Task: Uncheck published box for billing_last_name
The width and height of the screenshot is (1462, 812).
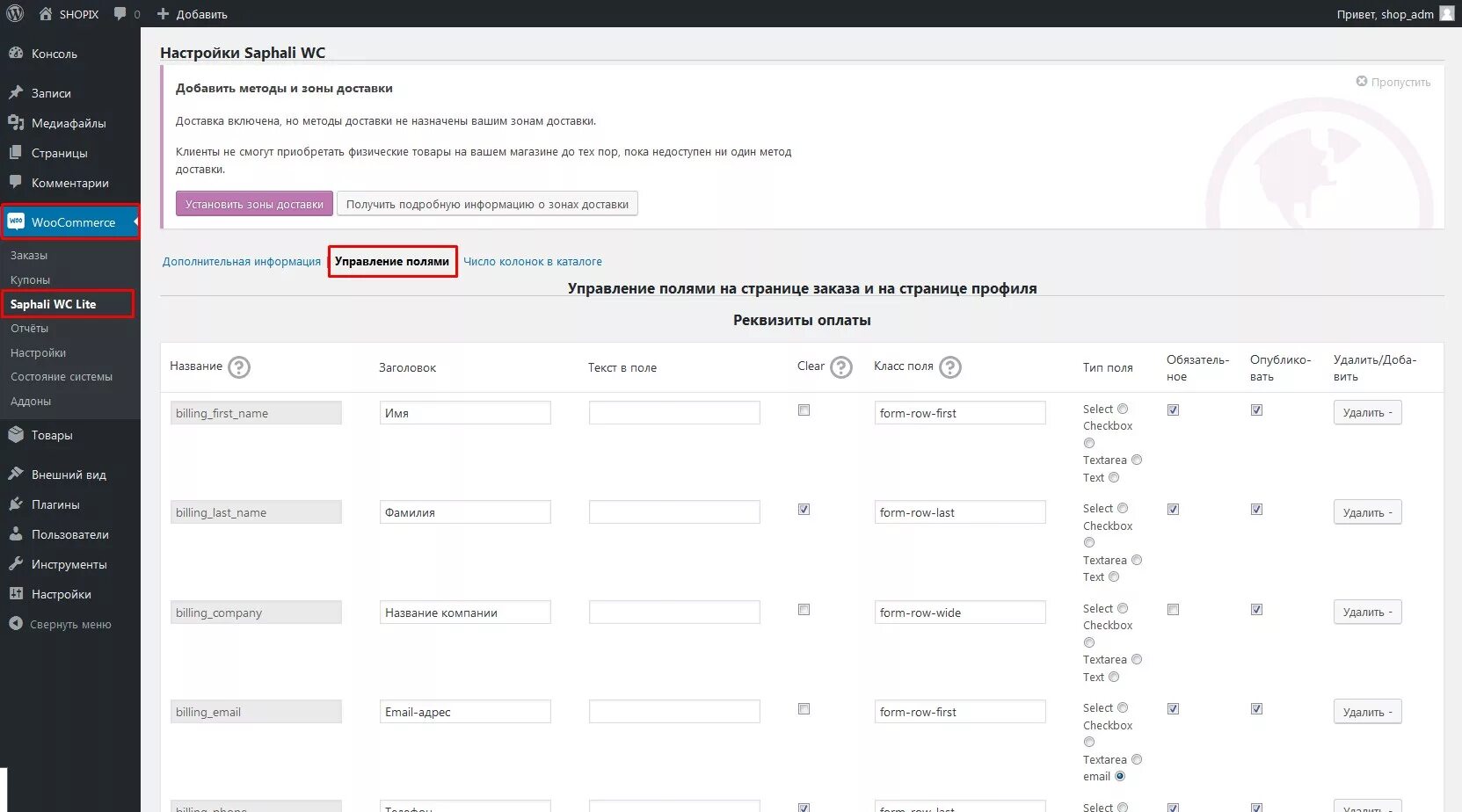Action: [x=1256, y=509]
